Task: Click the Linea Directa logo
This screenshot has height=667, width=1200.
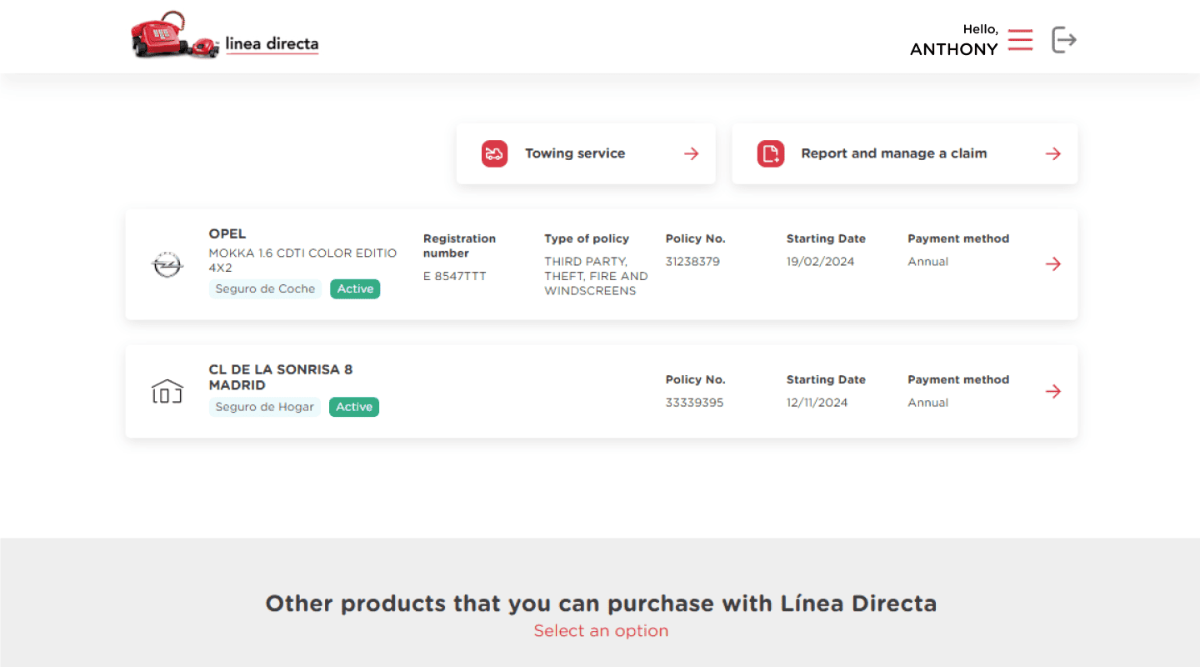Action: pos(225,35)
